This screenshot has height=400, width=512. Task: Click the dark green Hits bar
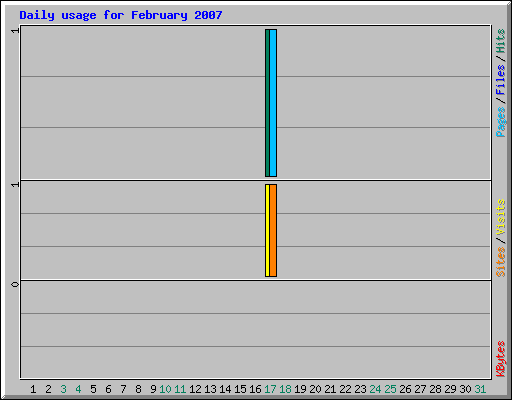click(x=267, y=103)
